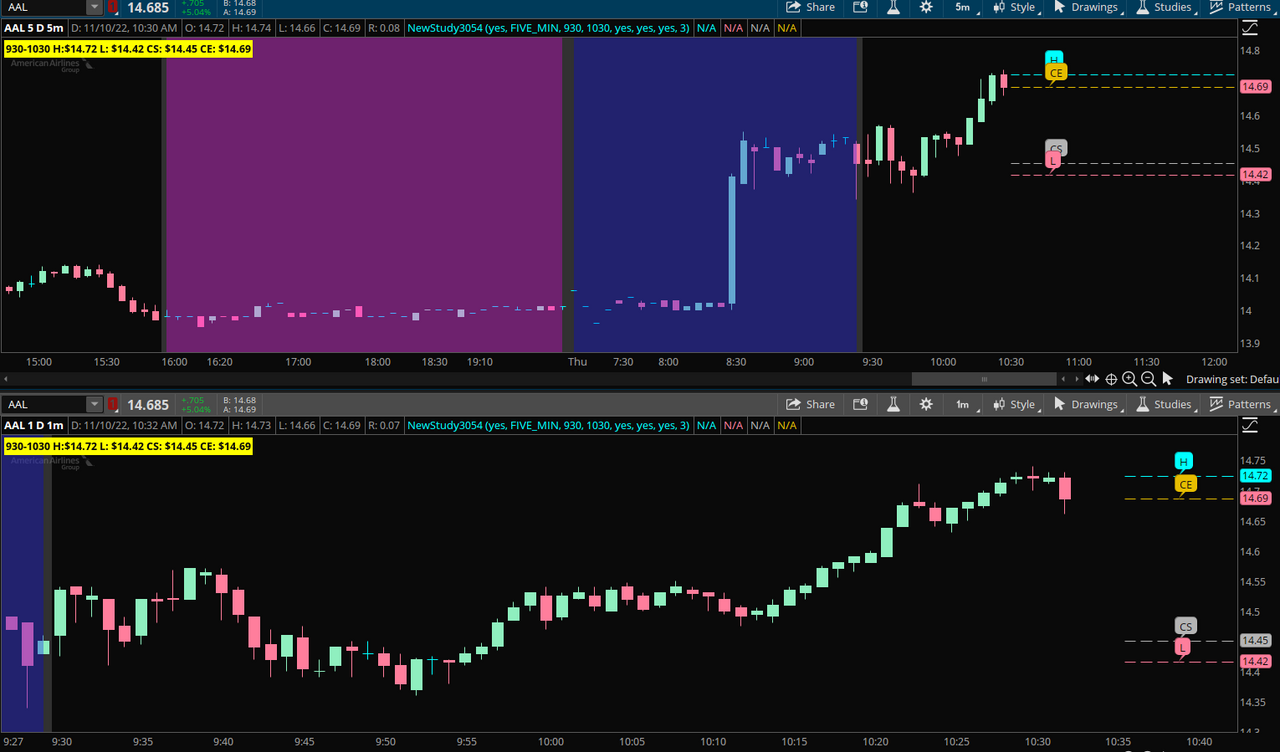1280x752 pixels.
Task: Toggle price axis scale icon in upper chart
Action: point(1249,29)
